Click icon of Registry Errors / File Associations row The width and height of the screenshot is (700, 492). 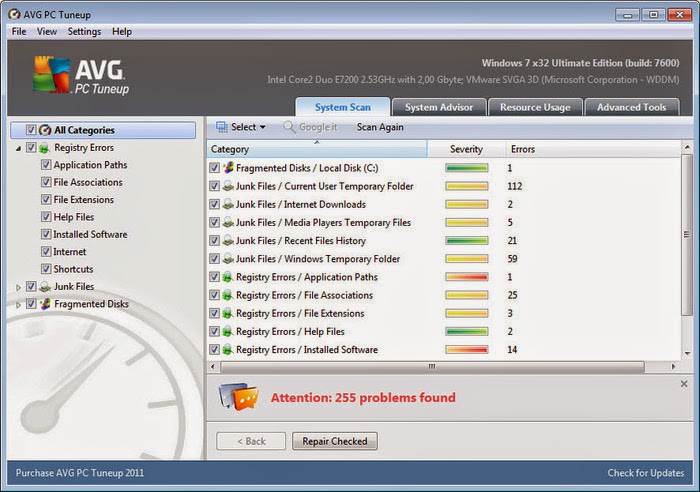[x=228, y=295]
